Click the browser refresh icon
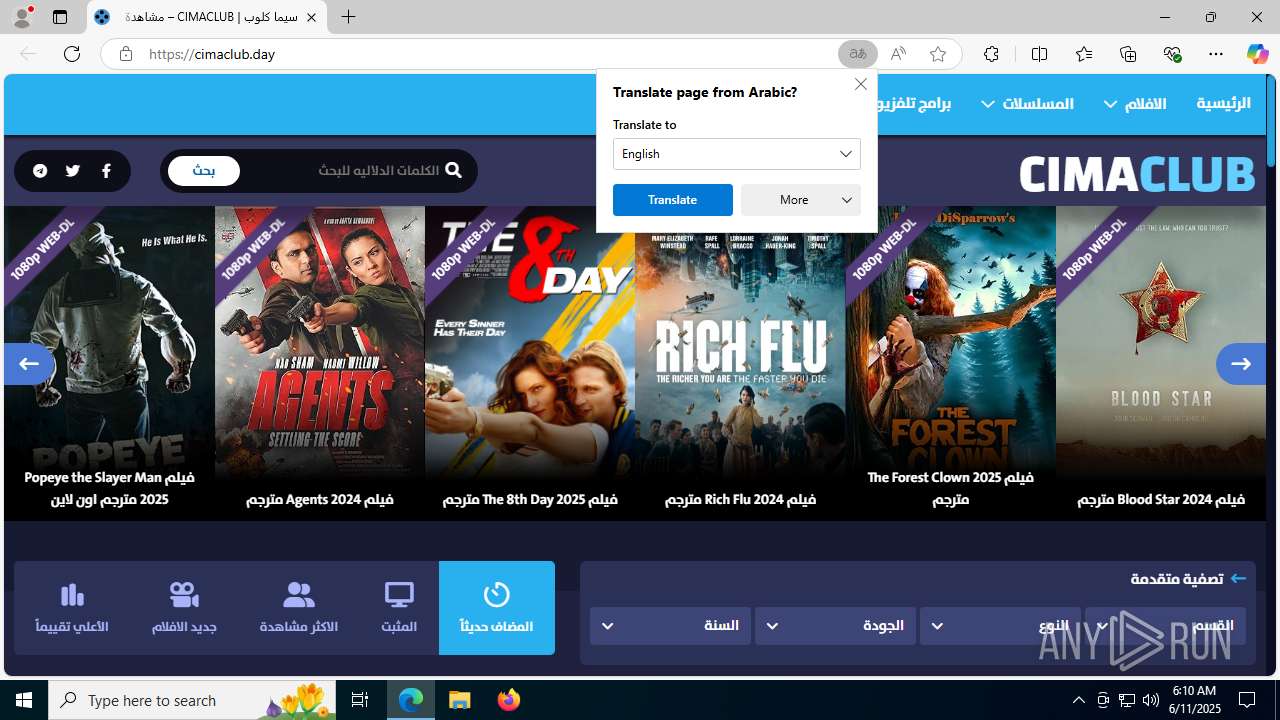This screenshot has height=720, width=1280. (x=72, y=54)
